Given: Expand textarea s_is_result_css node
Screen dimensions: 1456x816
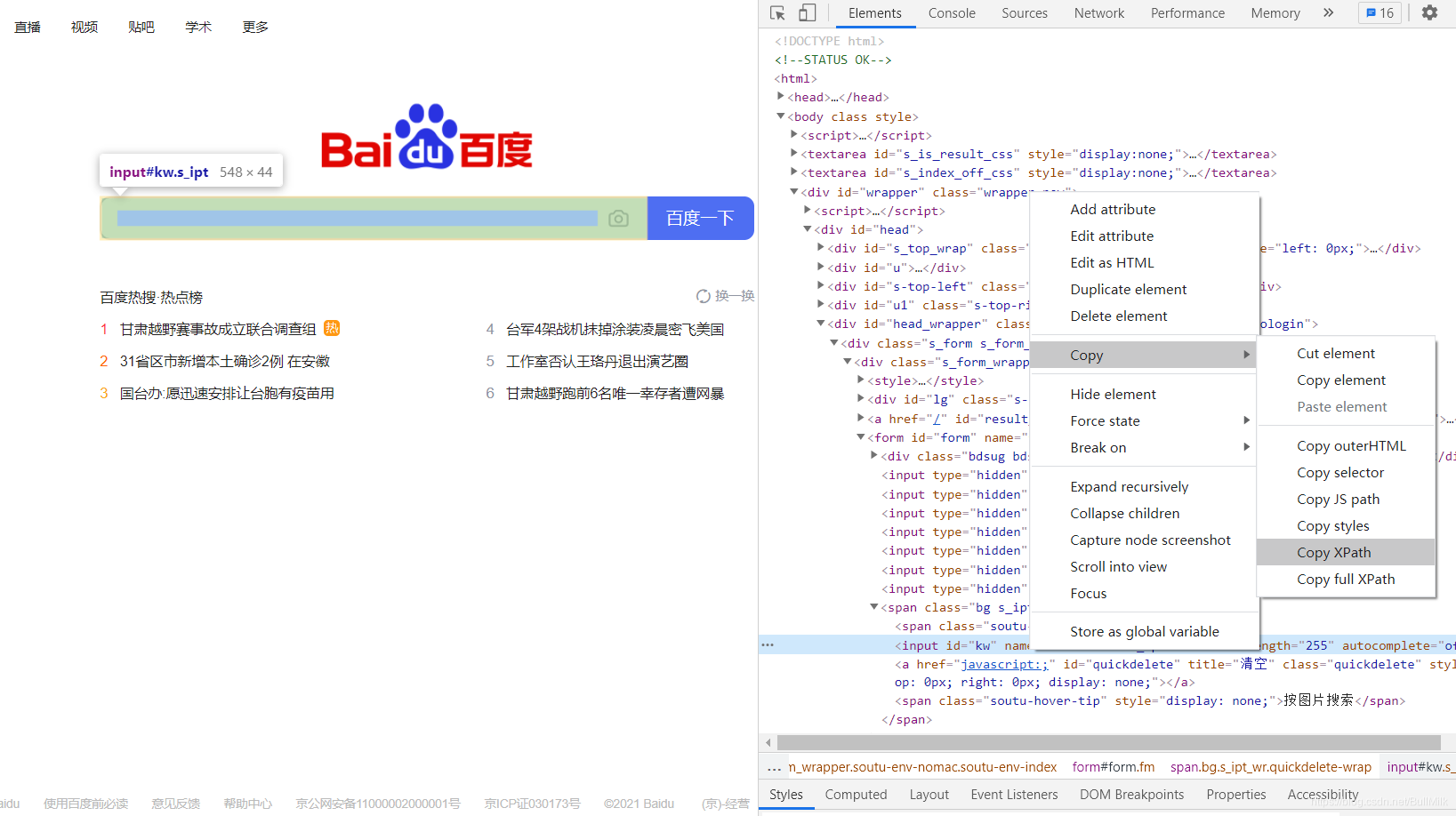Looking at the screenshot, I should click(794, 154).
